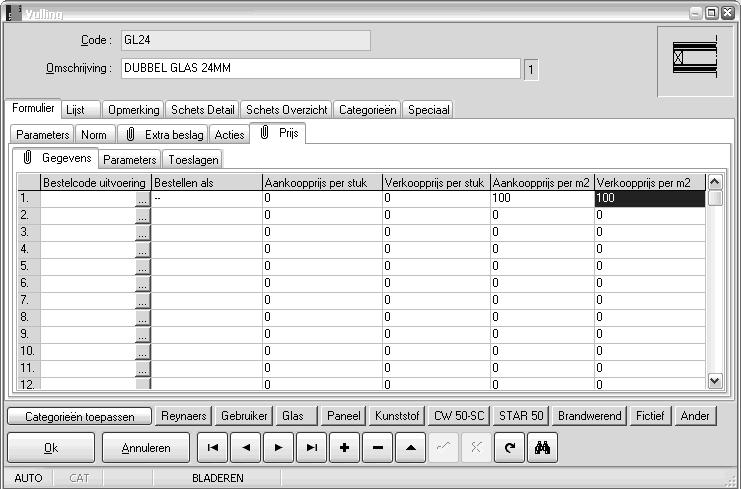Select the Fictief category button
Screen dimensions: 741x489
[650, 416]
